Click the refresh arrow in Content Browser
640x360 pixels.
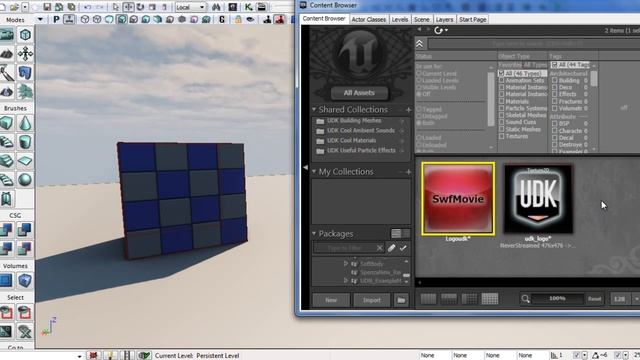tap(438, 30)
